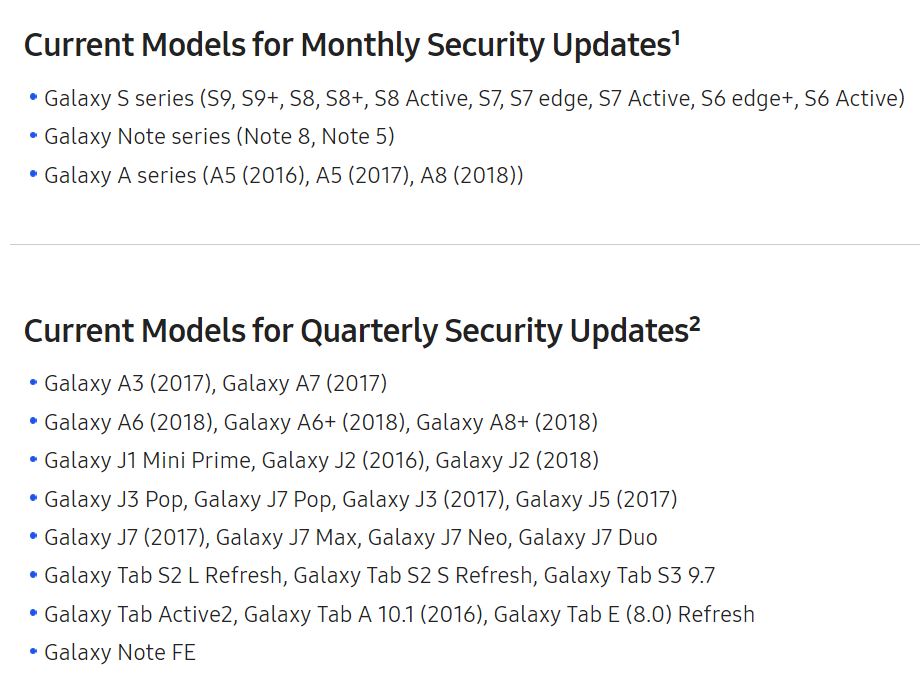The height and width of the screenshot is (693, 920).
Task: Click the Galaxy A7 (2017) text
Action: click(x=305, y=384)
